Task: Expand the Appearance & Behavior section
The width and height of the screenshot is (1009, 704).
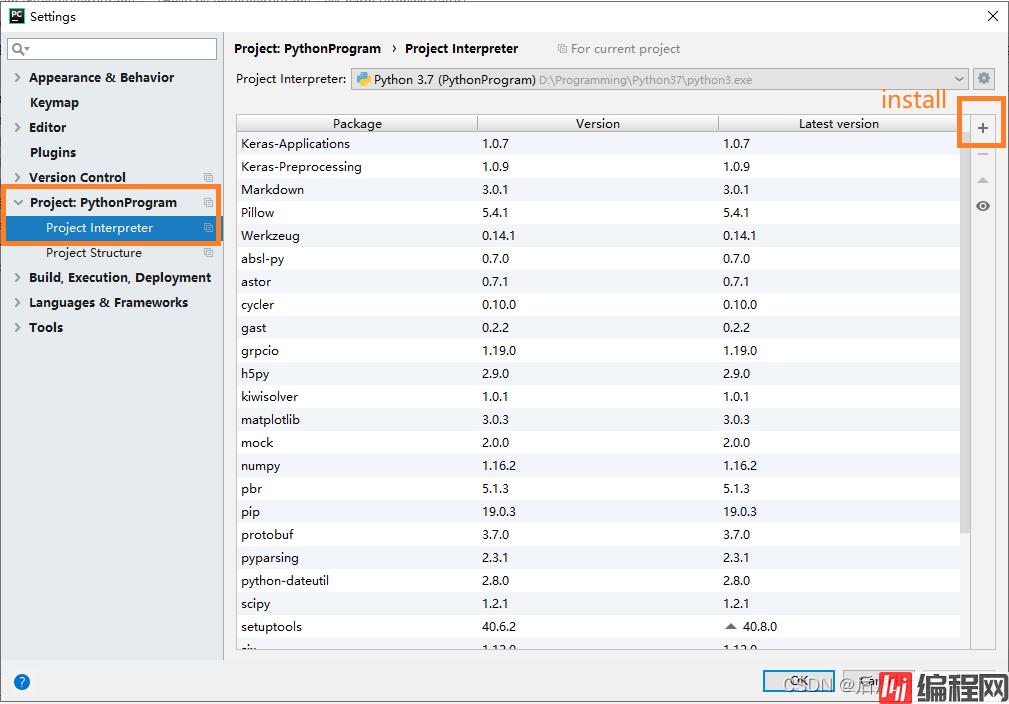Action: 18,77
